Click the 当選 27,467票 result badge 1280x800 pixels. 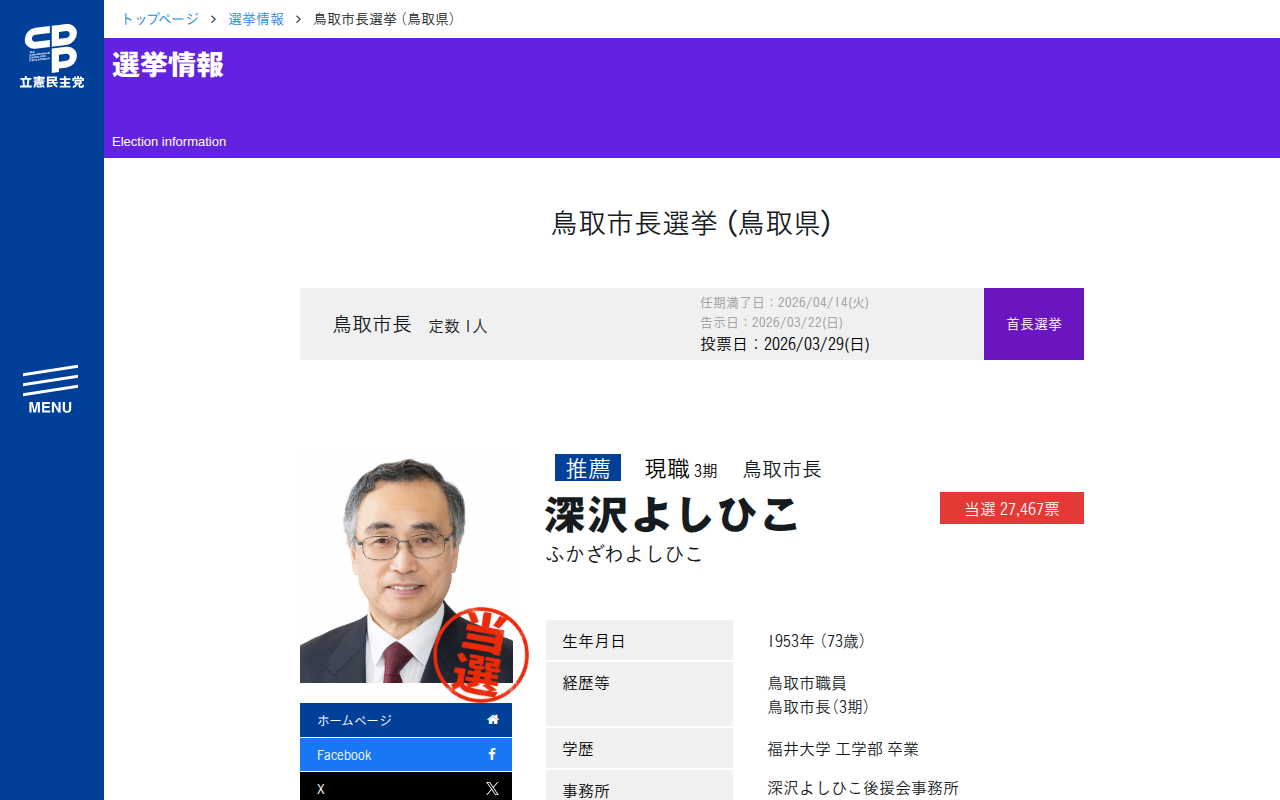tap(1012, 508)
